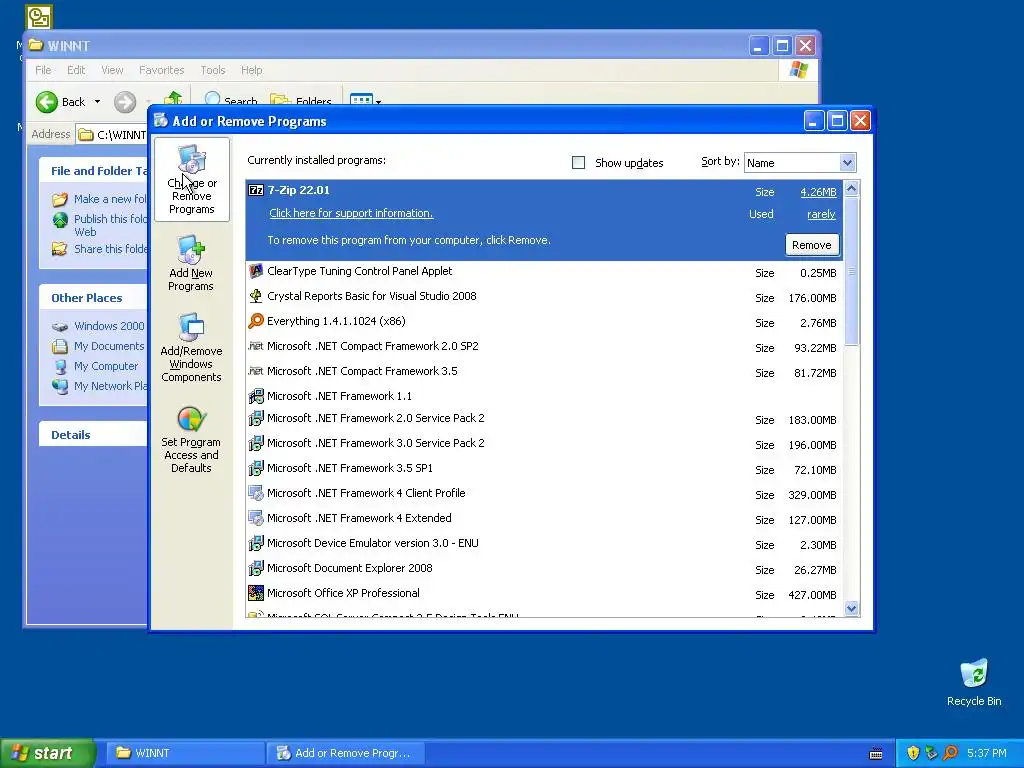
Task: Click .NET Framework 3.5 SP1 icon
Action: 256,468
